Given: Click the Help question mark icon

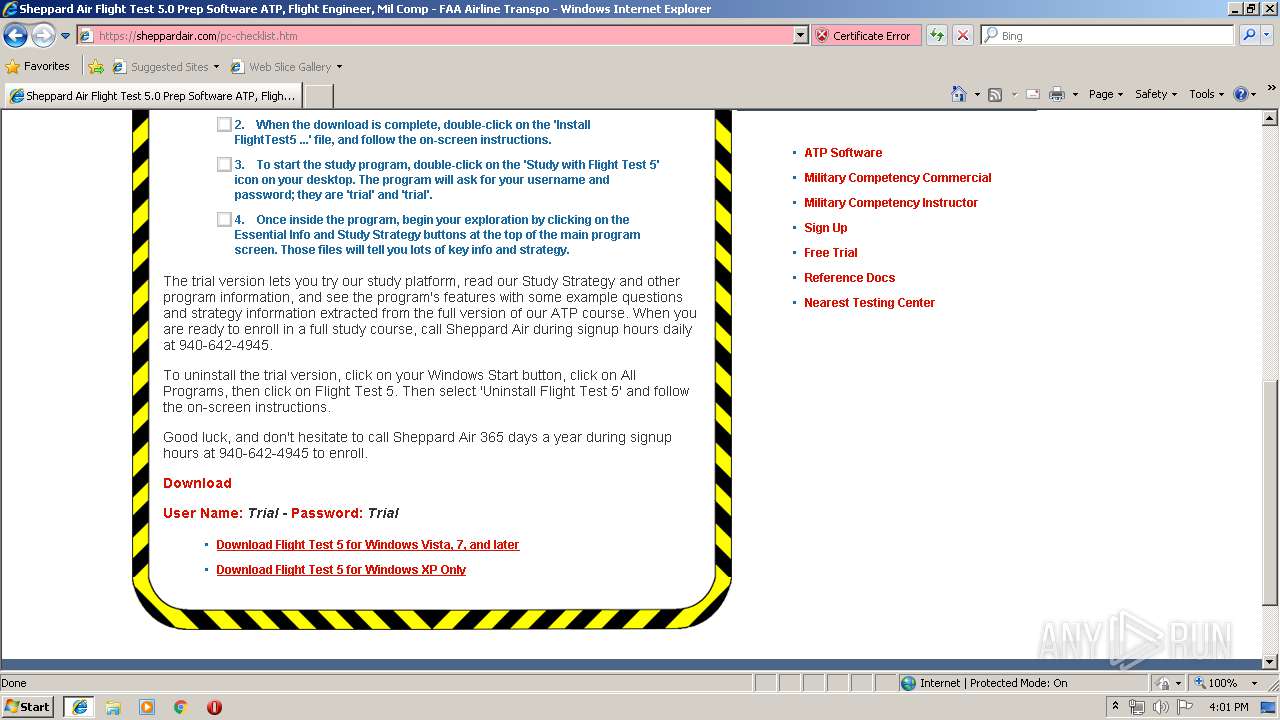Looking at the screenshot, I should click(x=1241, y=94).
